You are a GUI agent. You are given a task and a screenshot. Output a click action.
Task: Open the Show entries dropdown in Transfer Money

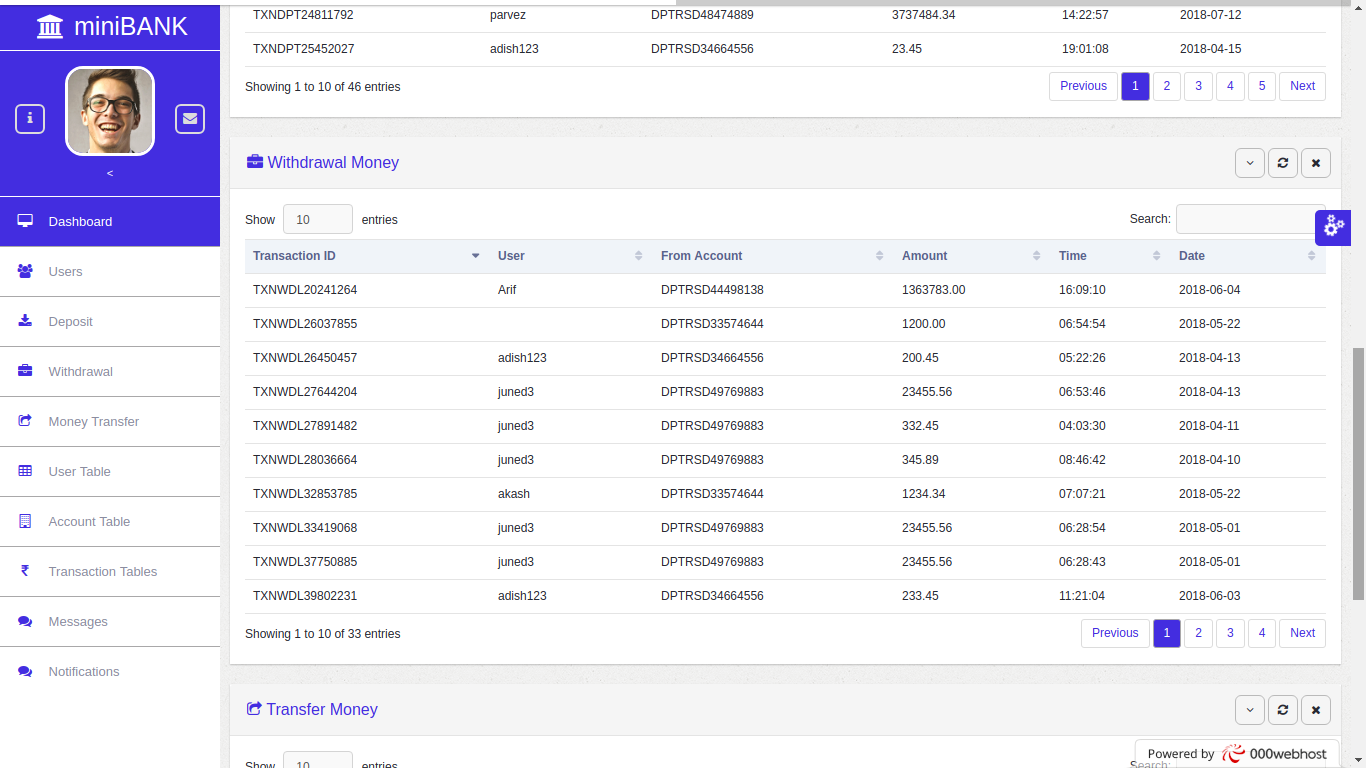pos(318,760)
